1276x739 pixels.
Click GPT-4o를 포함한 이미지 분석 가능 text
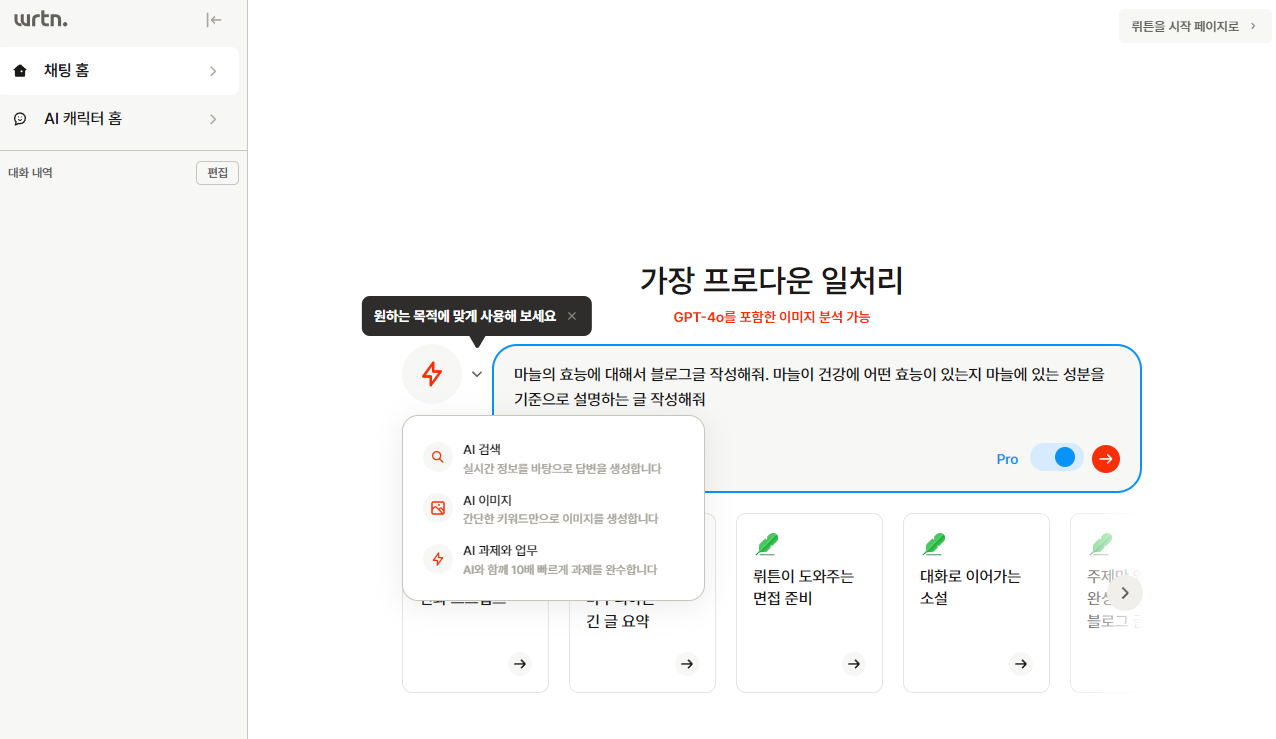(771, 317)
